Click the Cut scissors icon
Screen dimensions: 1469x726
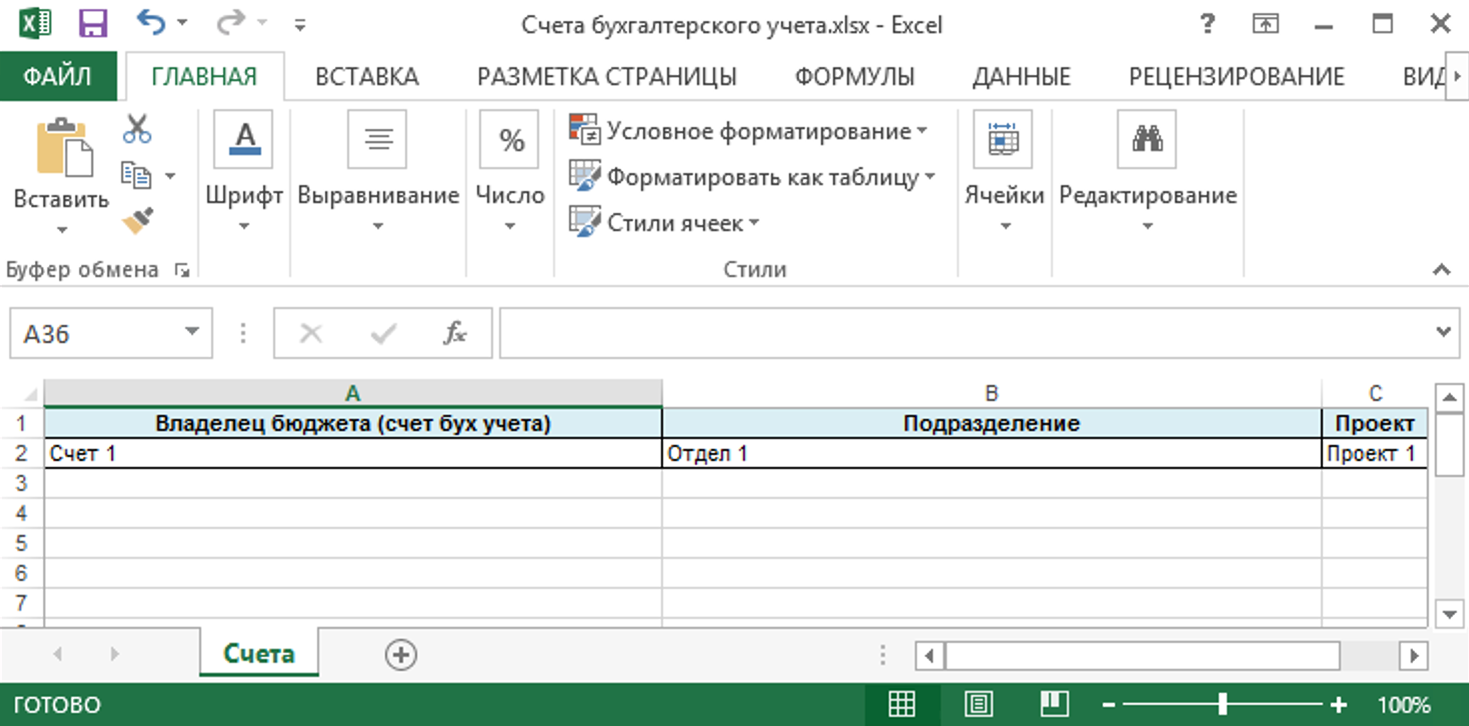(137, 129)
